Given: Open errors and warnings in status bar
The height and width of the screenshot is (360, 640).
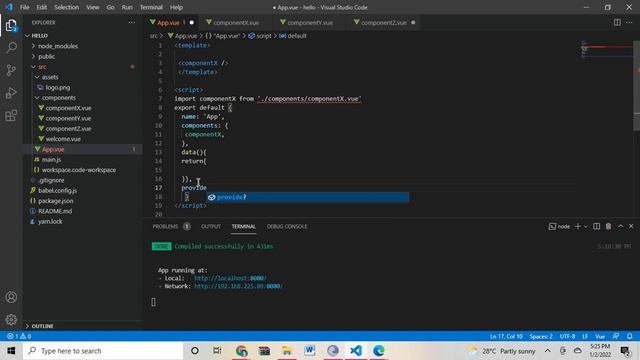Looking at the screenshot, I should (19, 336).
